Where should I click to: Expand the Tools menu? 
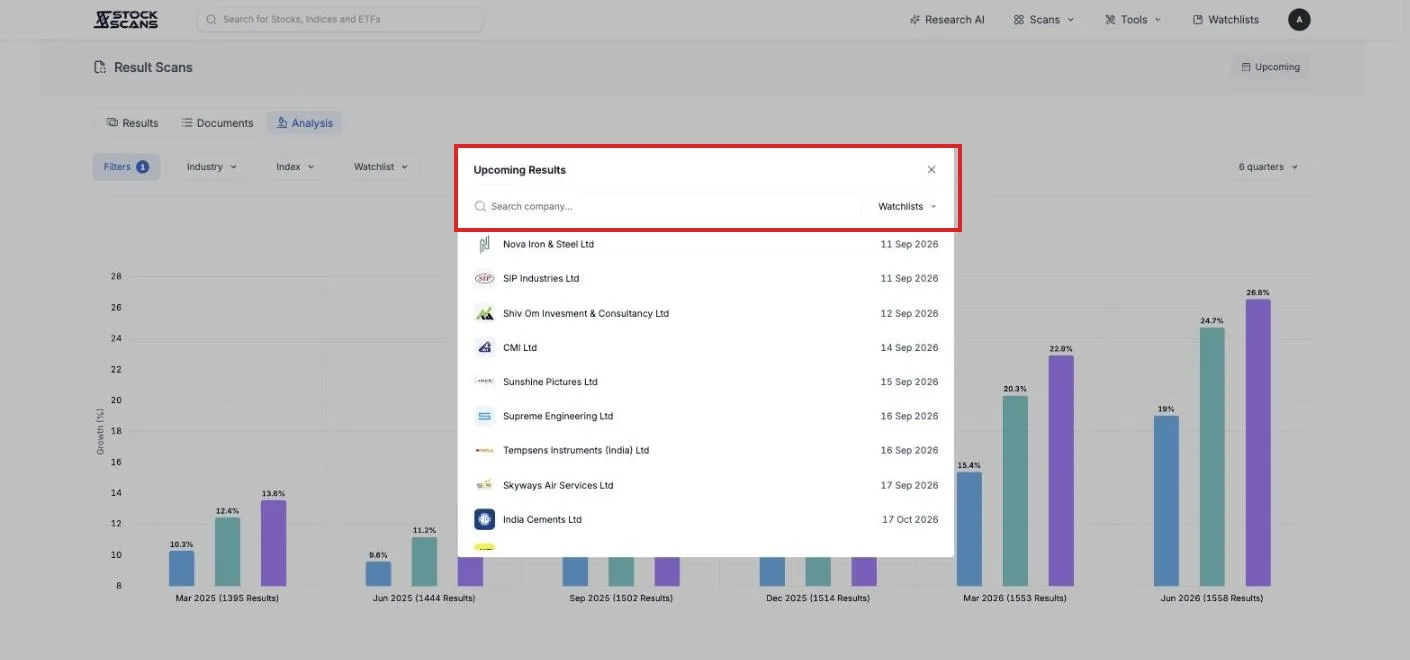[x=1133, y=19]
